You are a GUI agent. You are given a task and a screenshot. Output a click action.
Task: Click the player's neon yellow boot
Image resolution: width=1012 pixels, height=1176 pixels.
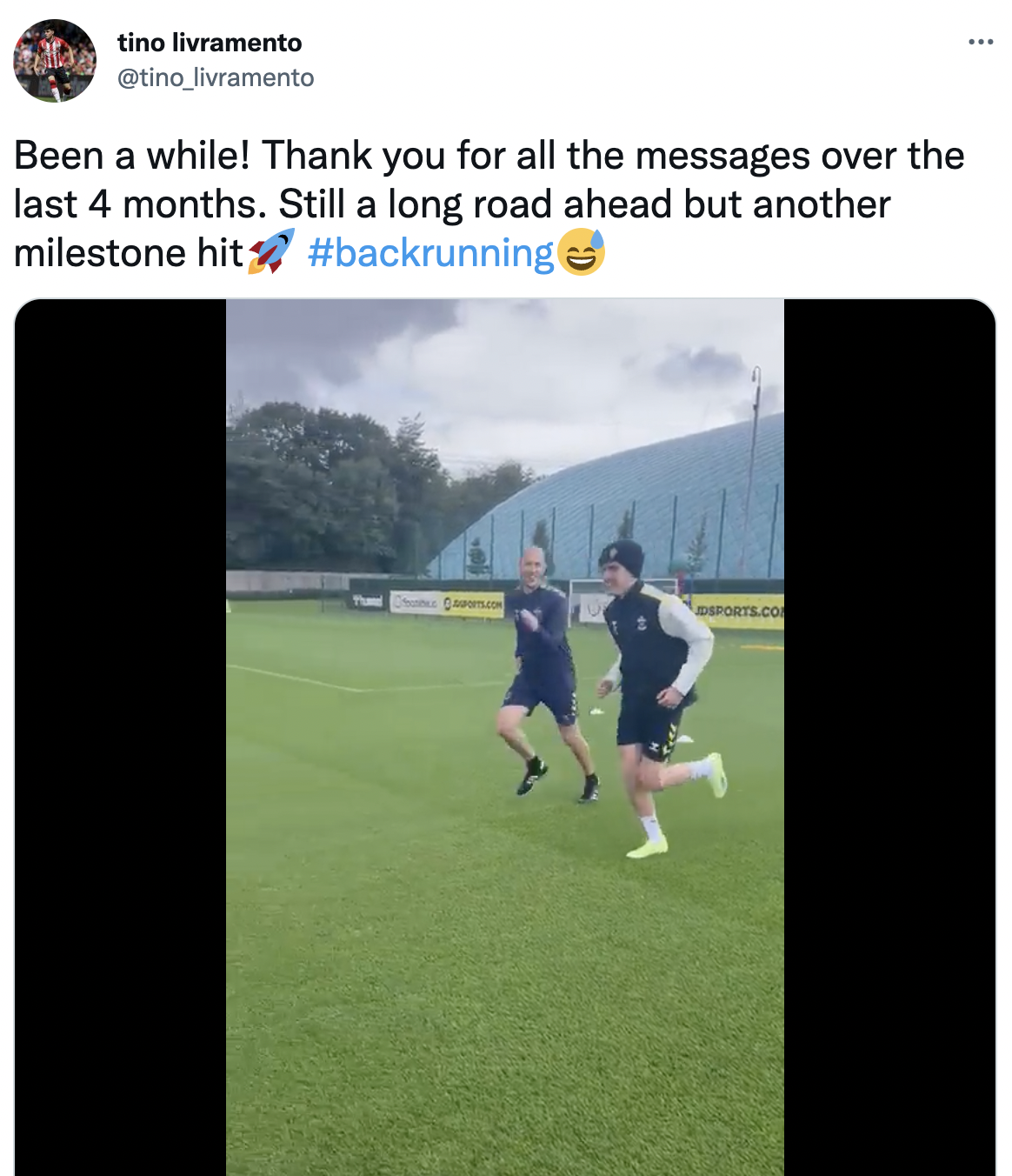click(x=647, y=846)
